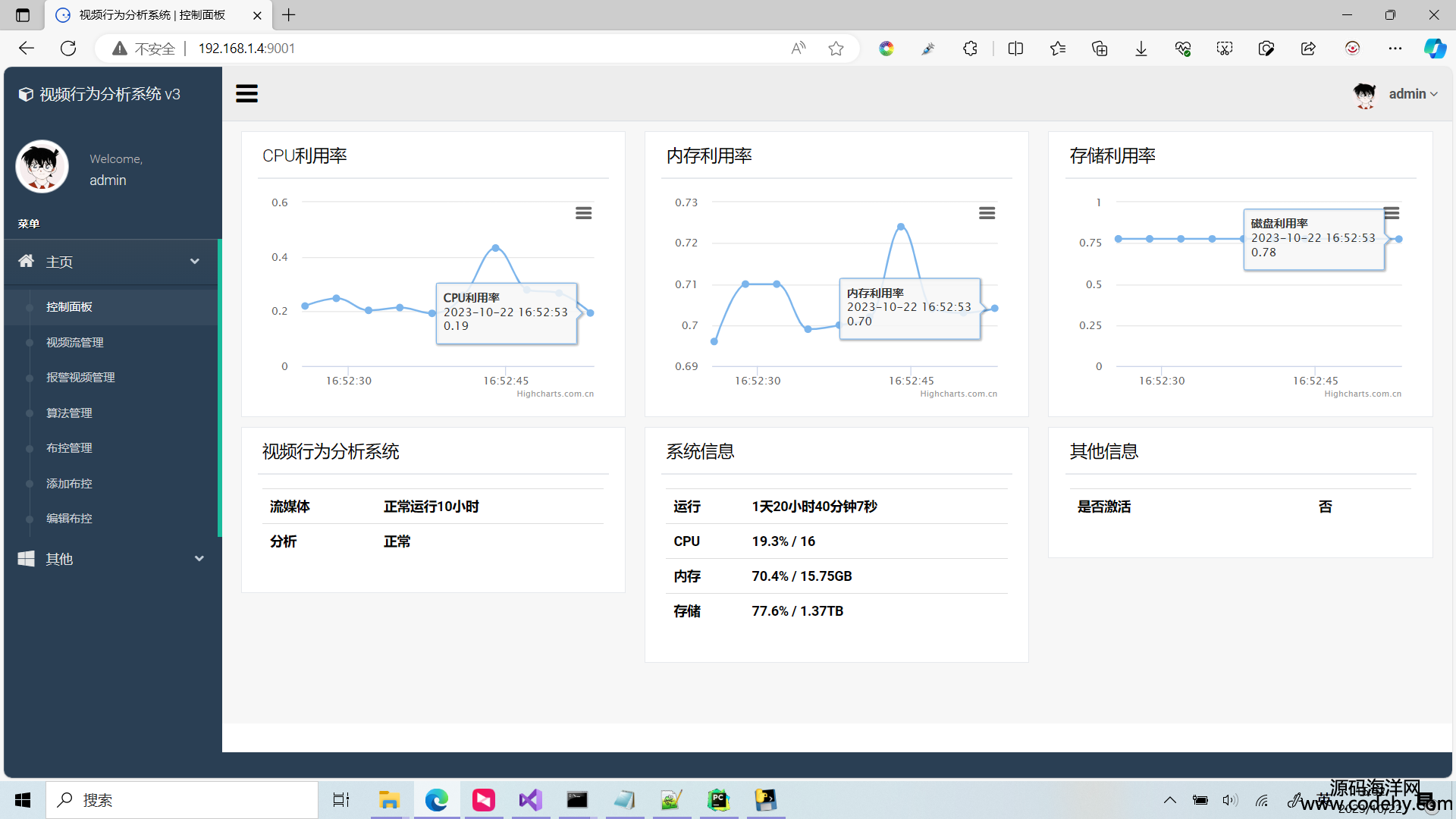
Task: Add this page to favorites star icon
Action: pos(836,49)
